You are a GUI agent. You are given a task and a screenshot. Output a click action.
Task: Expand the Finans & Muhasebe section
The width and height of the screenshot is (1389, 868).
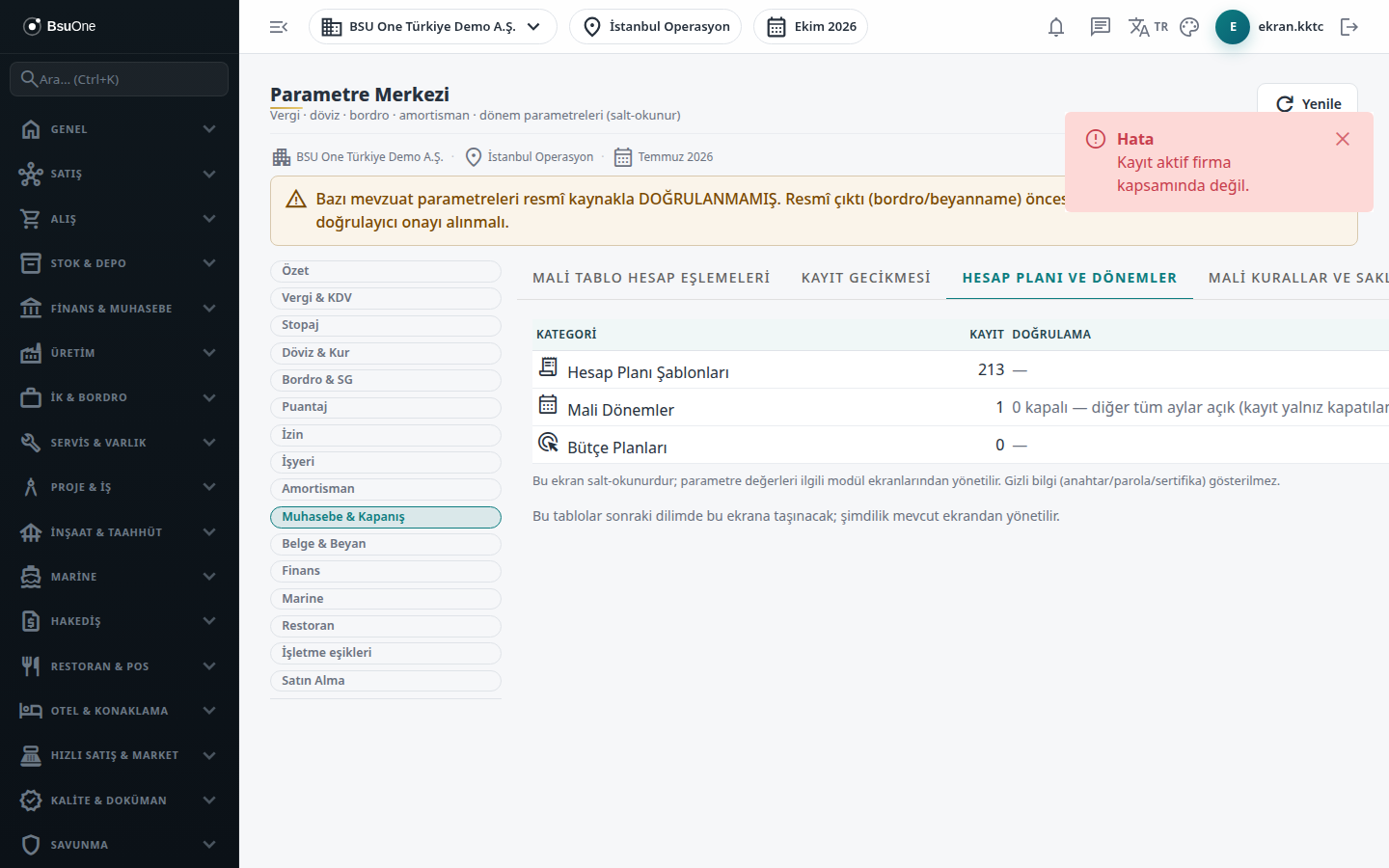click(120, 309)
